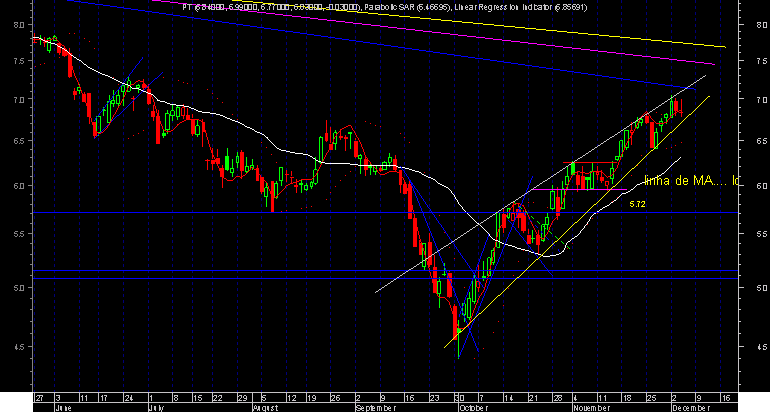Click the Parabolic SAR label in chart title
The image size is (770, 412).
(x=392, y=7)
